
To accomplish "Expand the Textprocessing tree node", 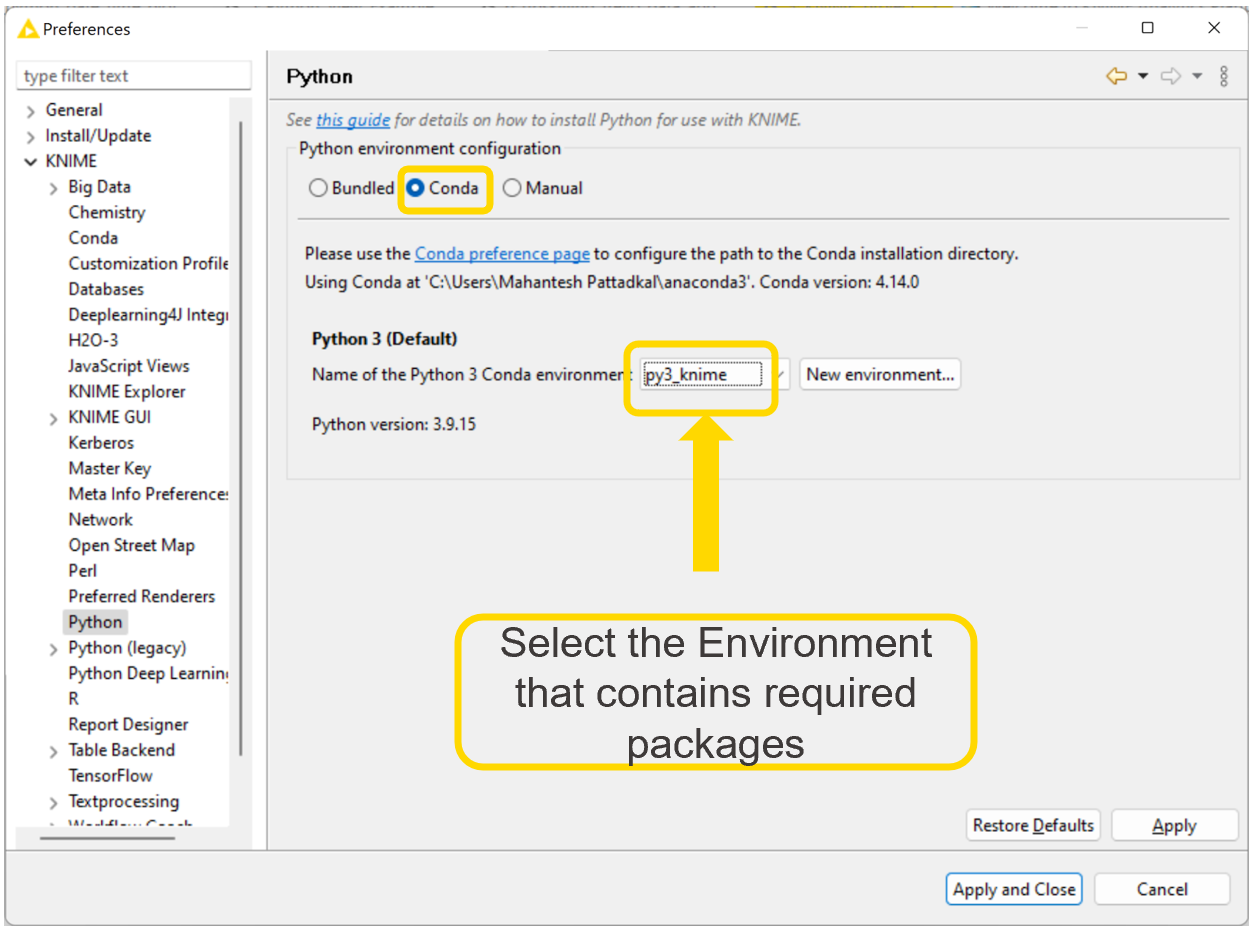I will click(54, 802).
